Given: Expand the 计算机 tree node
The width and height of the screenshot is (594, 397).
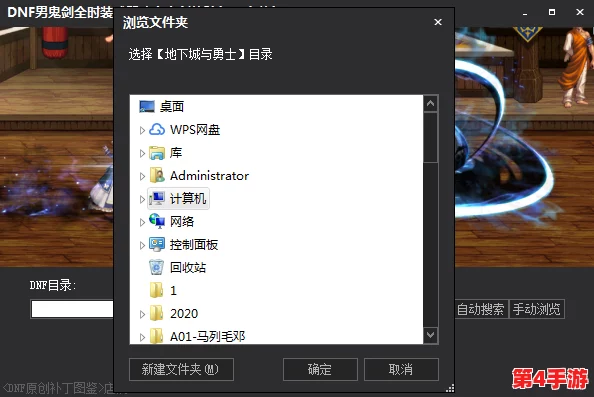Looking at the screenshot, I should tap(142, 199).
